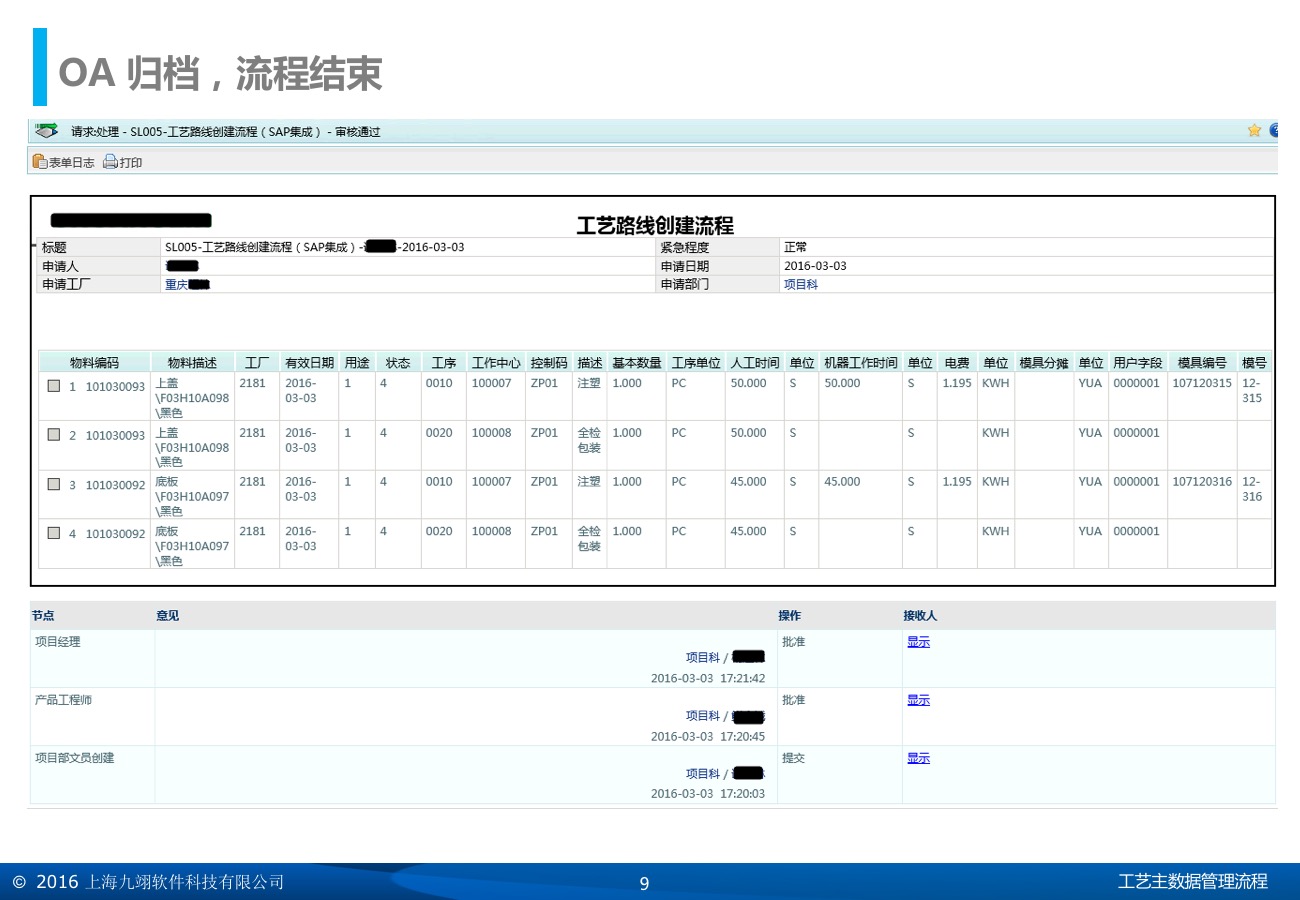The height and width of the screenshot is (900, 1300).
Task: Check the row 1 checkbox for 101030093
Action: 54,386
